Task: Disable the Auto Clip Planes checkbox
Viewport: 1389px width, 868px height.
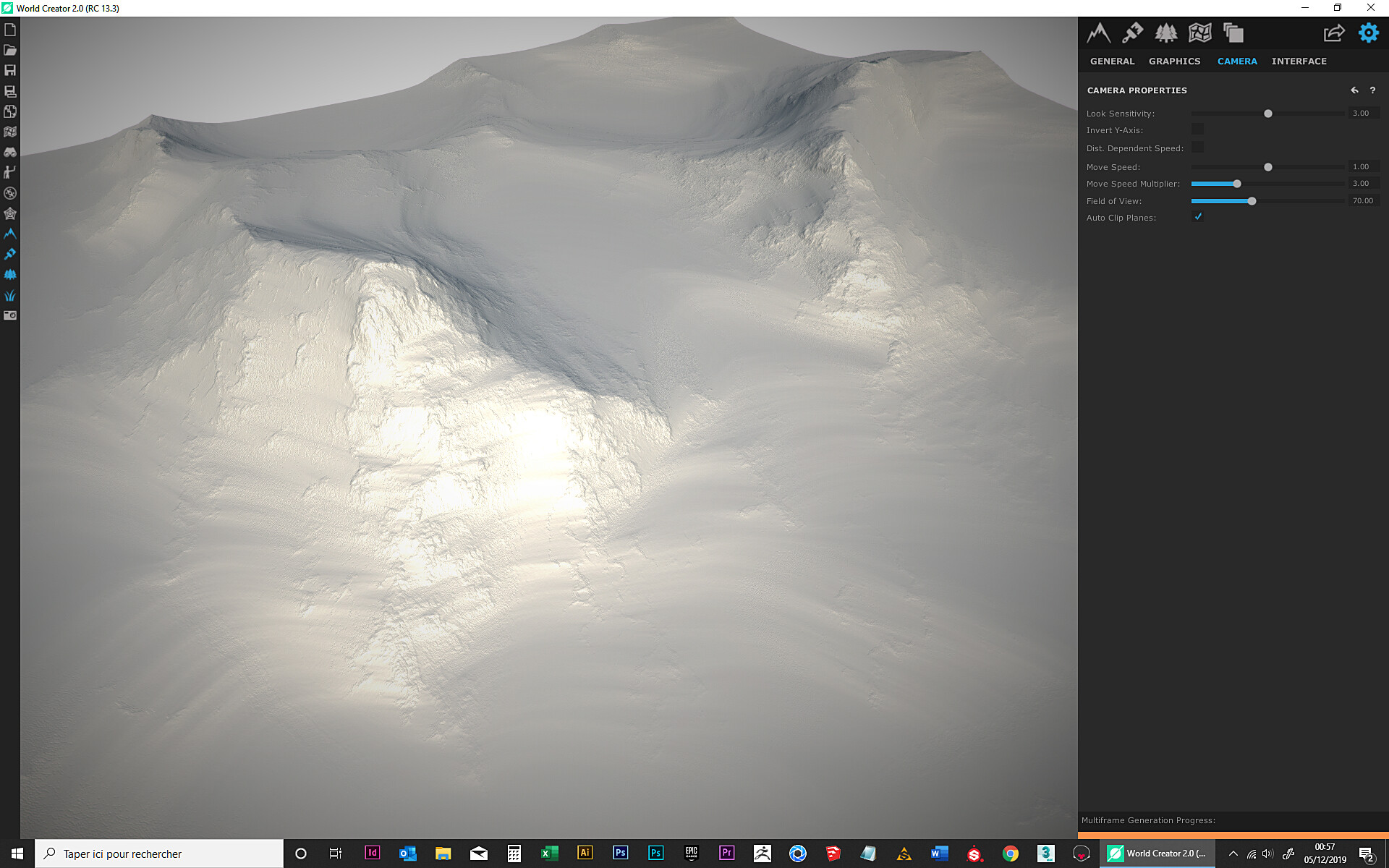Action: [x=1198, y=217]
